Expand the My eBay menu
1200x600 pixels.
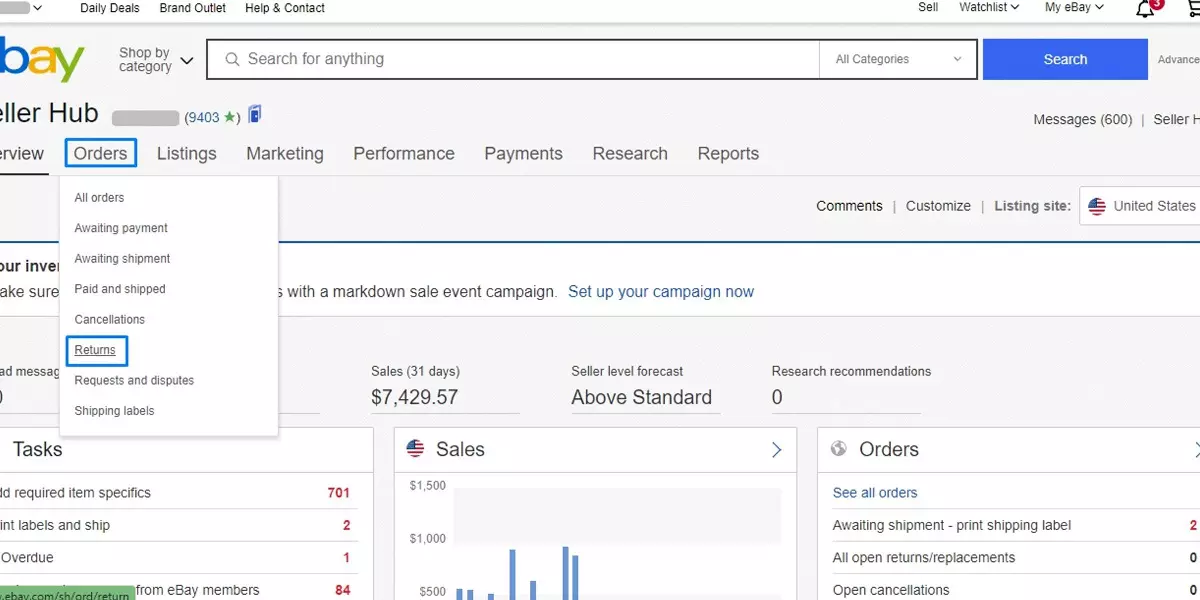pos(1074,7)
